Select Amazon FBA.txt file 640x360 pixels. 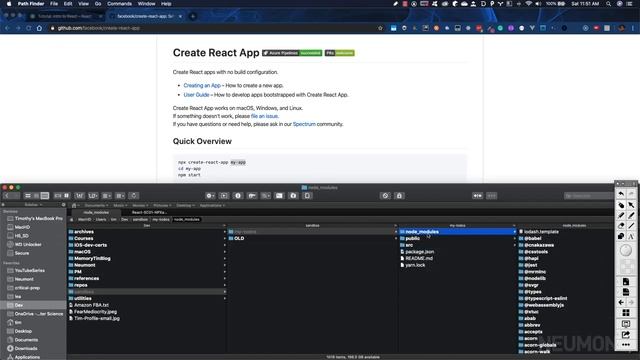(x=91, y=305)
